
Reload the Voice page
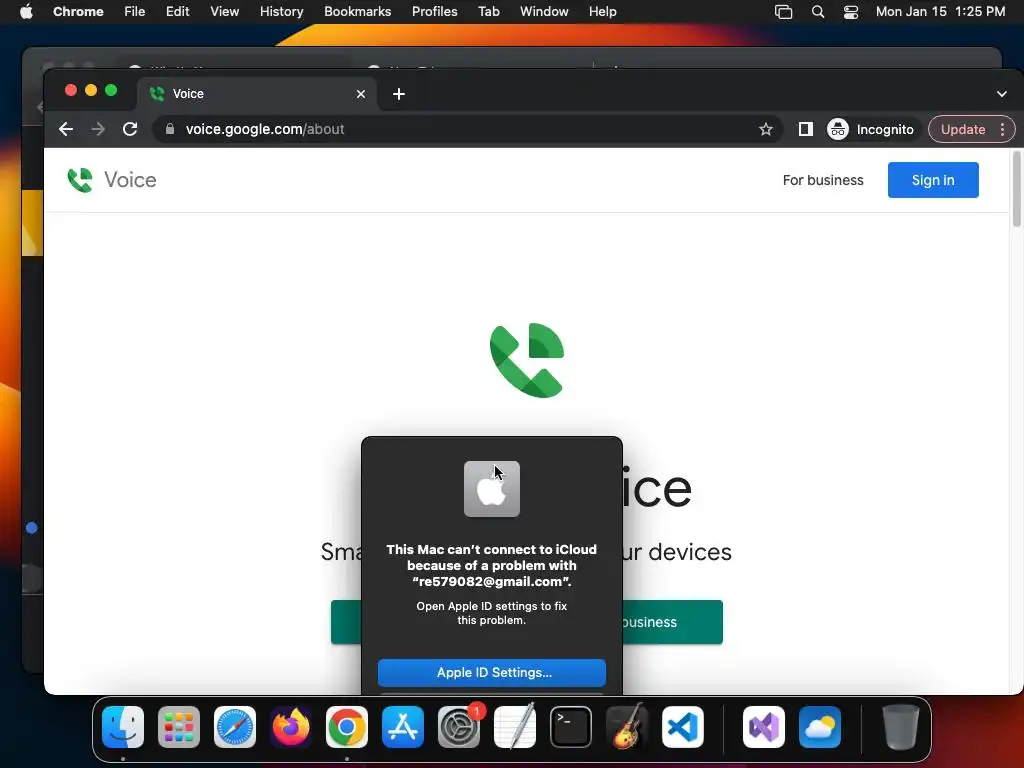[x=130, y=129]
